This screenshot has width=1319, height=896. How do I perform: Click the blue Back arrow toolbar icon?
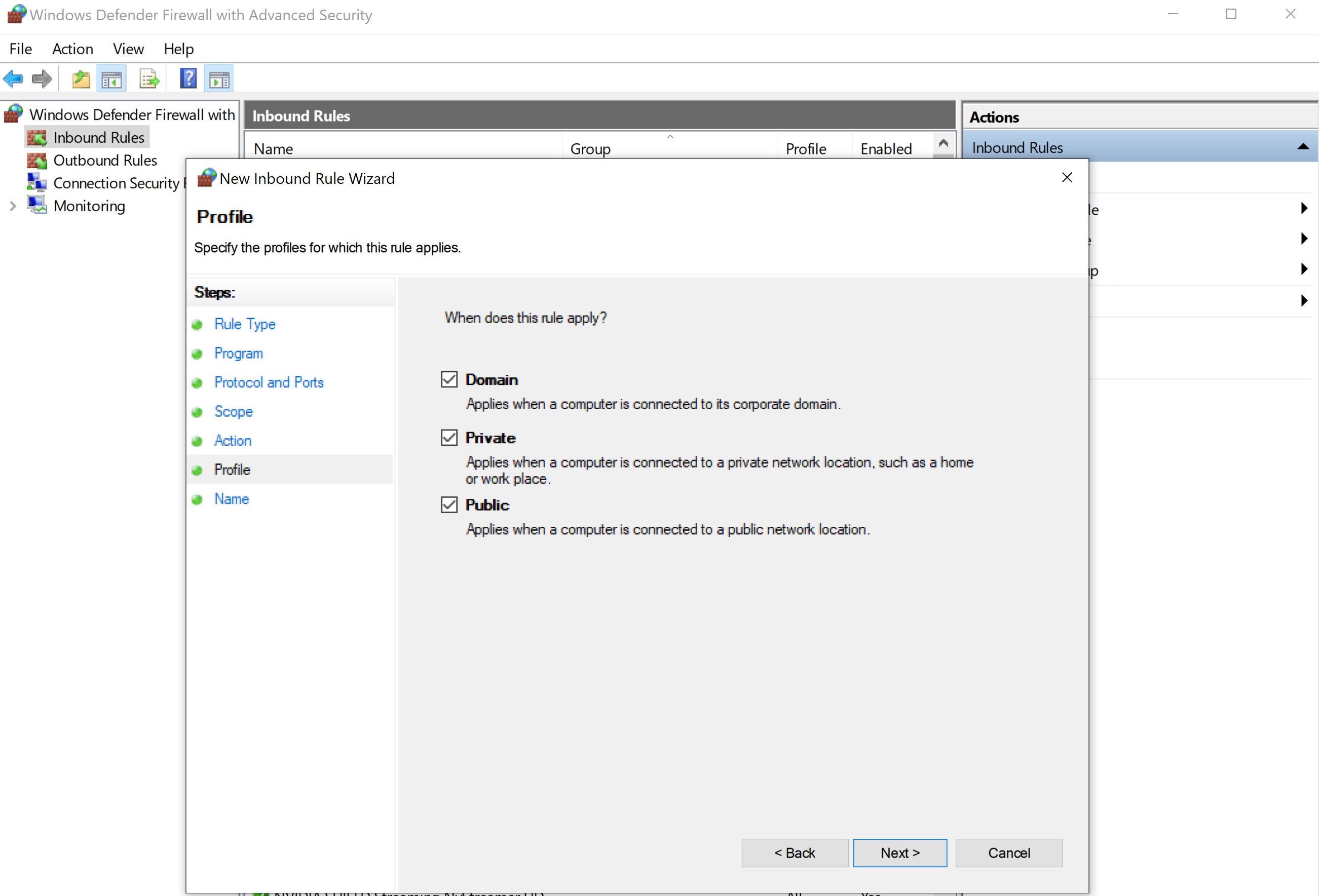(x=13, y=79)
